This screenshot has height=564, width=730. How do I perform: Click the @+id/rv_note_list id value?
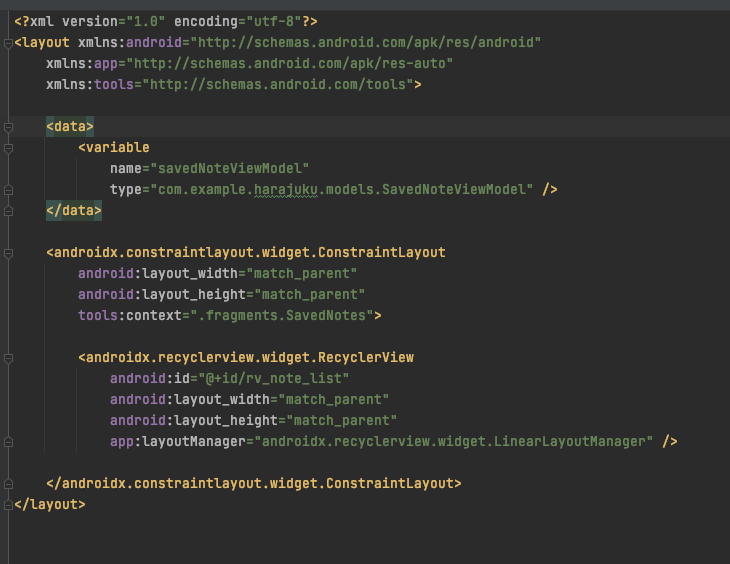pos(277,379)
